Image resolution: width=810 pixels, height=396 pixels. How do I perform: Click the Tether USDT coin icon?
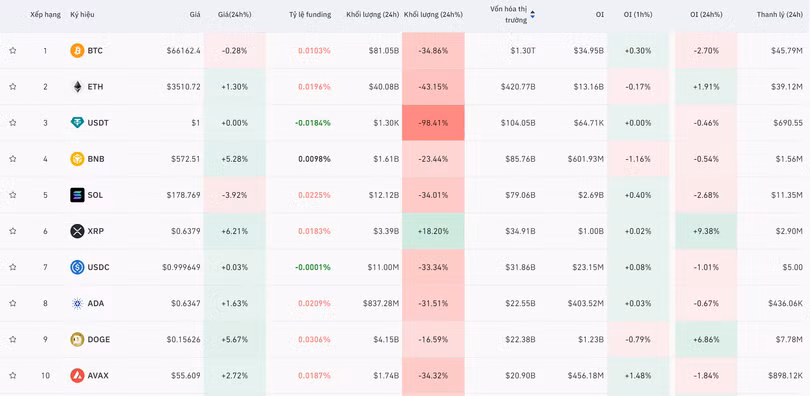coord(77,123)
